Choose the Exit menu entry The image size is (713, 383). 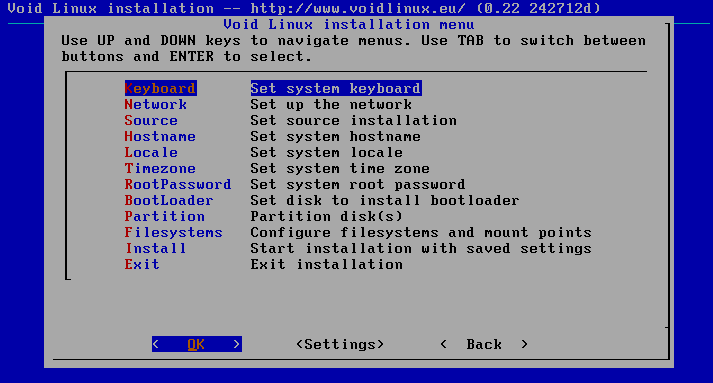(x=142, y=264)
